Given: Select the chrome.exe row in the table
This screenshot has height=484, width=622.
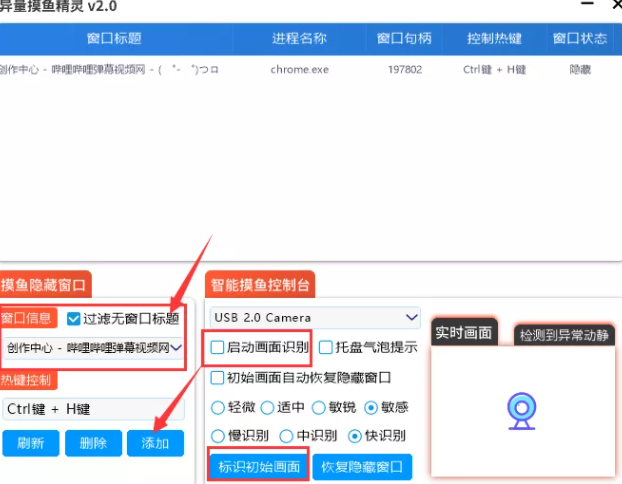Looking at the screenshot, I should point(299,70).
